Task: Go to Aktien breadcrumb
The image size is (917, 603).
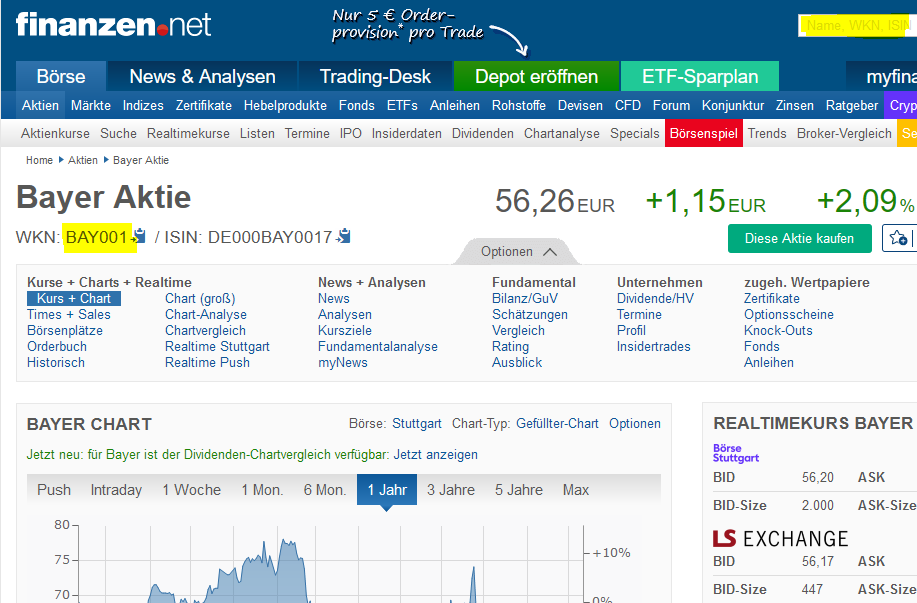Action: coord(82,160)
